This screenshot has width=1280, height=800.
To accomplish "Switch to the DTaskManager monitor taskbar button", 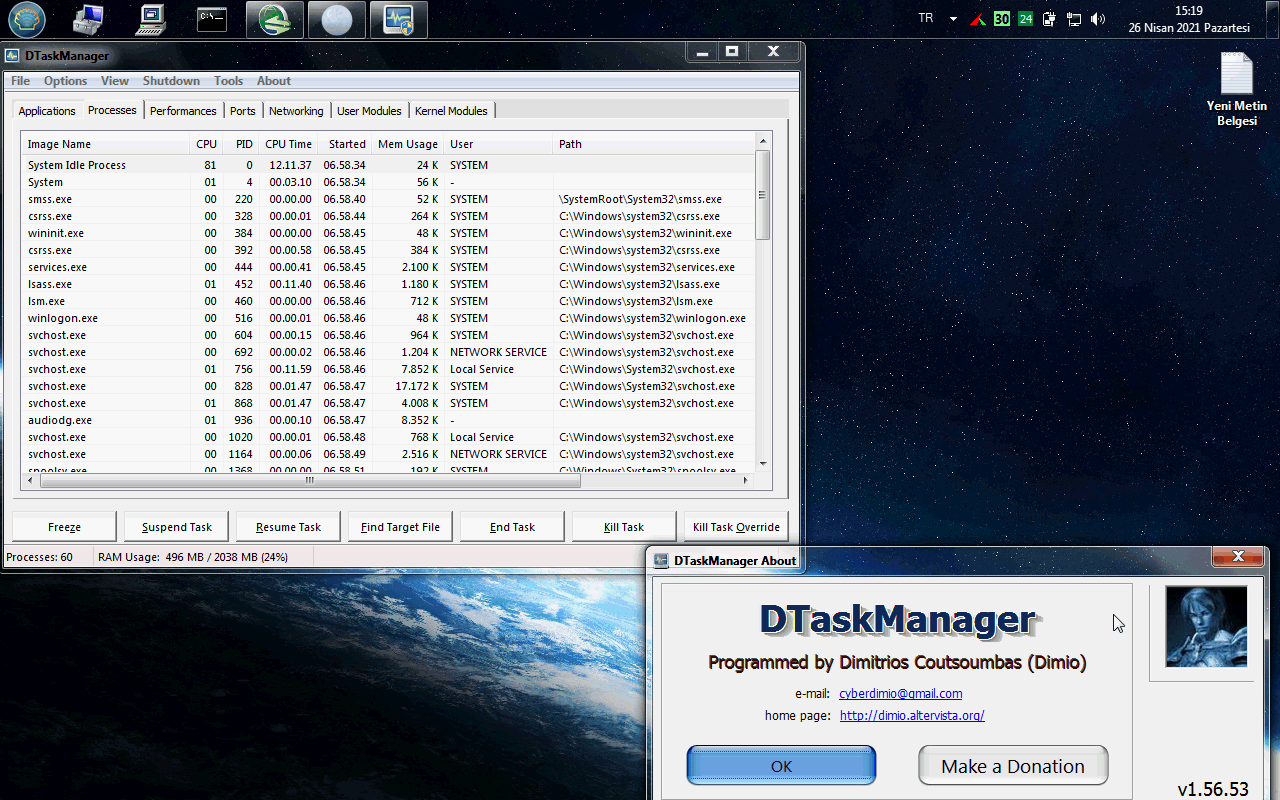I will [399, 19].
